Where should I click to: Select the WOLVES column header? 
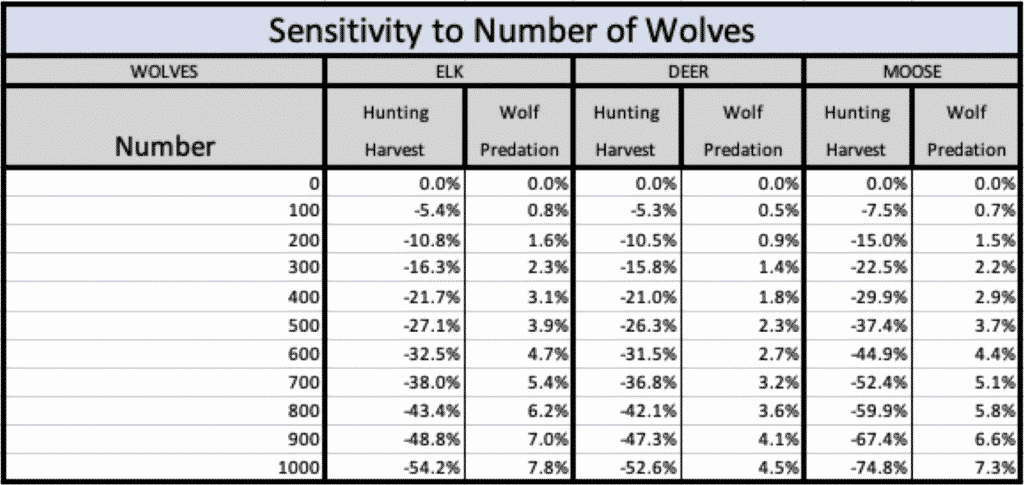(x=163, y=72)
